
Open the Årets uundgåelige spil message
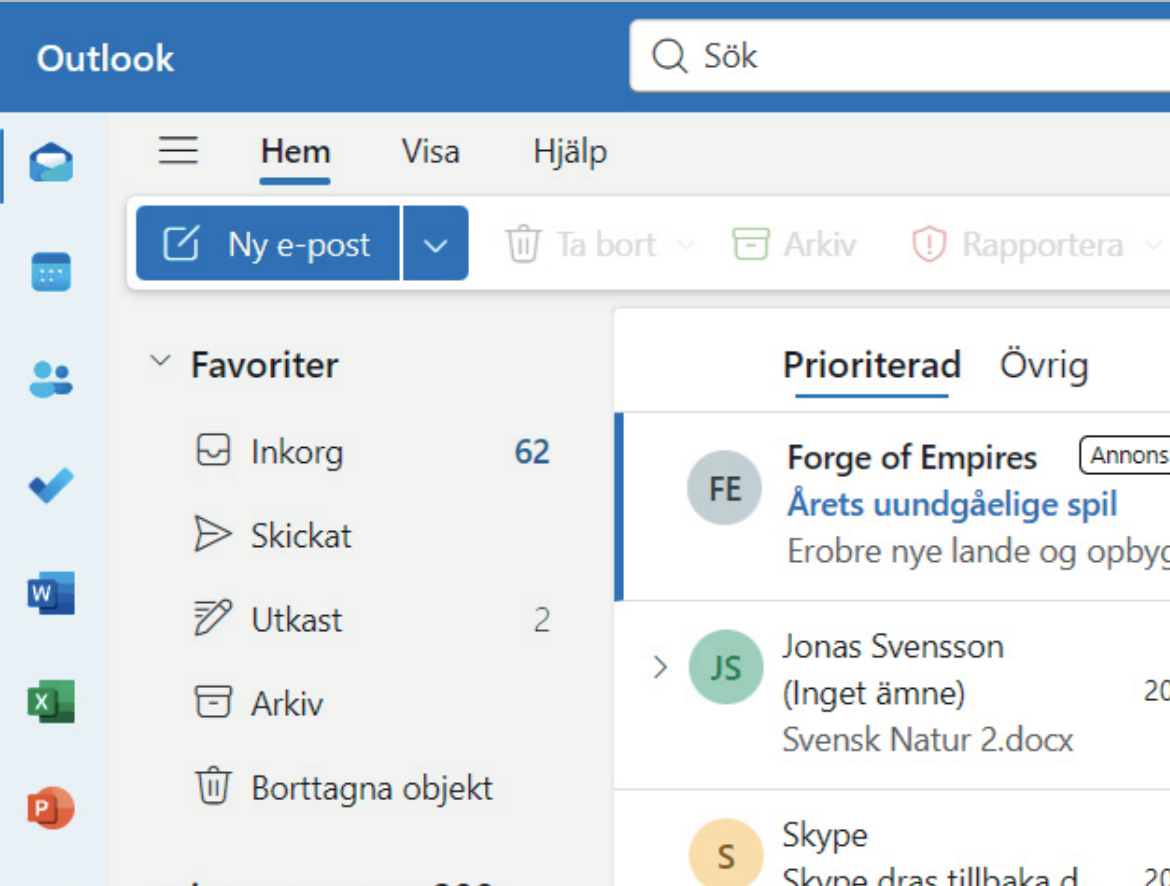(951, 505)
